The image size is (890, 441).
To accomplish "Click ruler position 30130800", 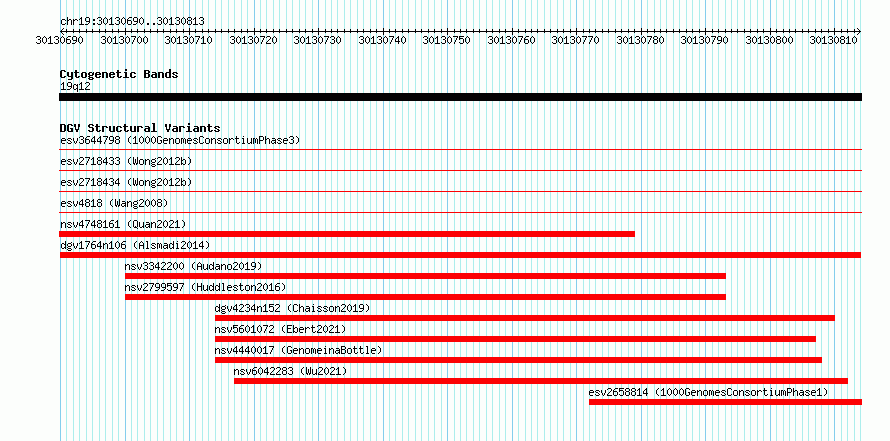I will click(769, 40).
